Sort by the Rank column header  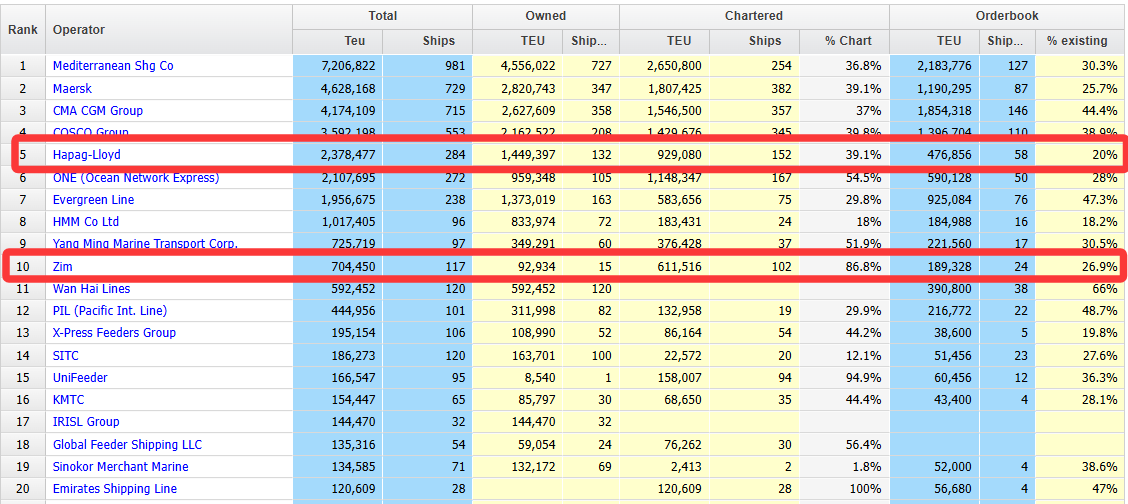(23, 30)
